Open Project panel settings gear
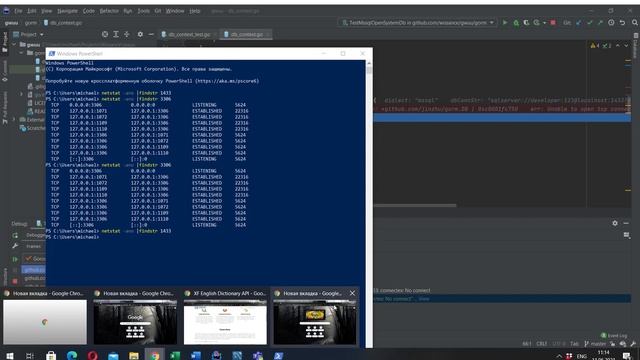Viewport: 640px width, 360px height. point(140,34)
